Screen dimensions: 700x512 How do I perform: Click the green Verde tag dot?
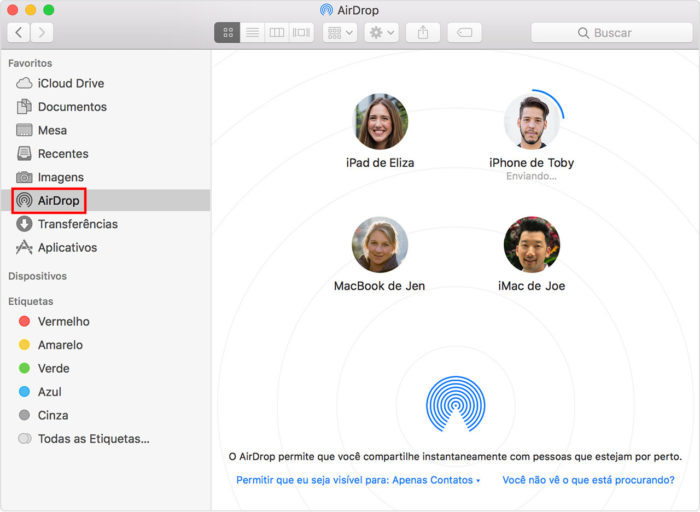coord(24,368)
